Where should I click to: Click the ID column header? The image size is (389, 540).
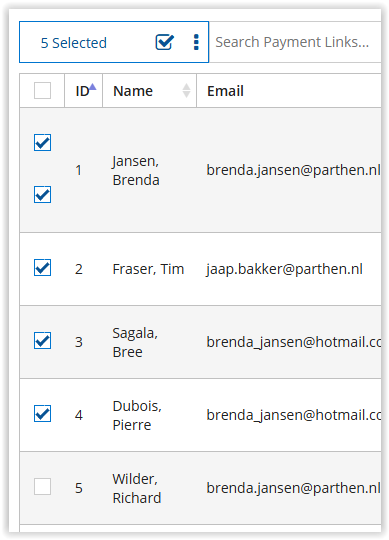(x=82, y=92)
